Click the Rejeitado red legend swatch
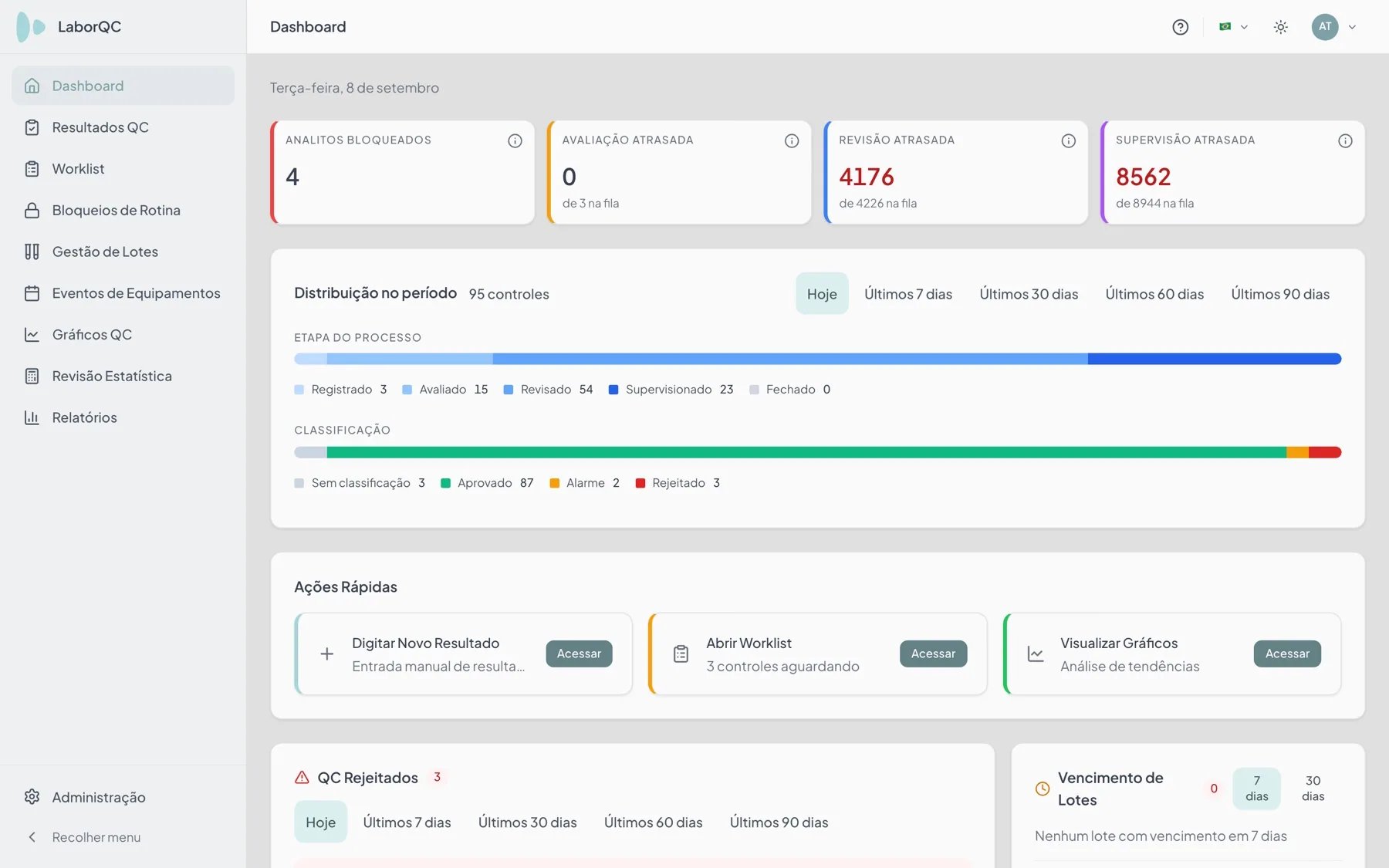This screenshot has width=1389, height=868. click(640, 483)
